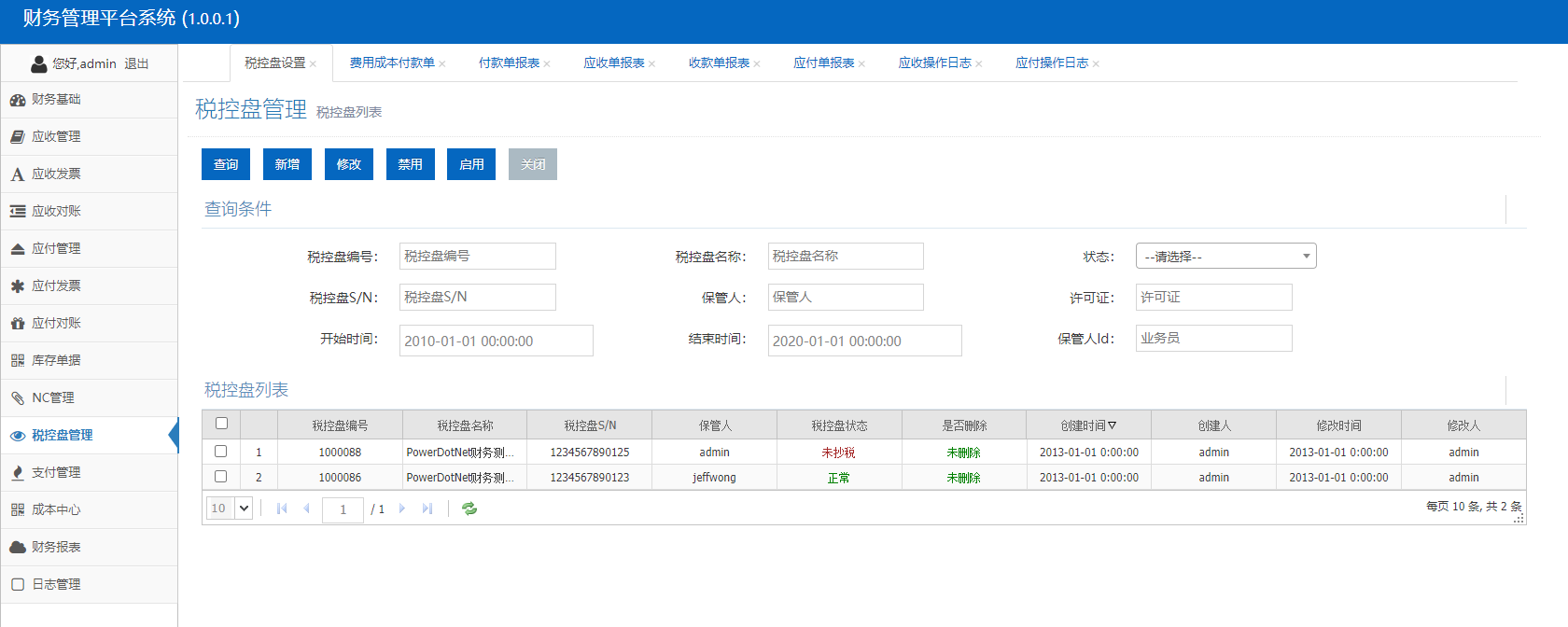Switch to the 付款单报表 tab
Viewport: 1568px width, 627px height.
(509, 63)
